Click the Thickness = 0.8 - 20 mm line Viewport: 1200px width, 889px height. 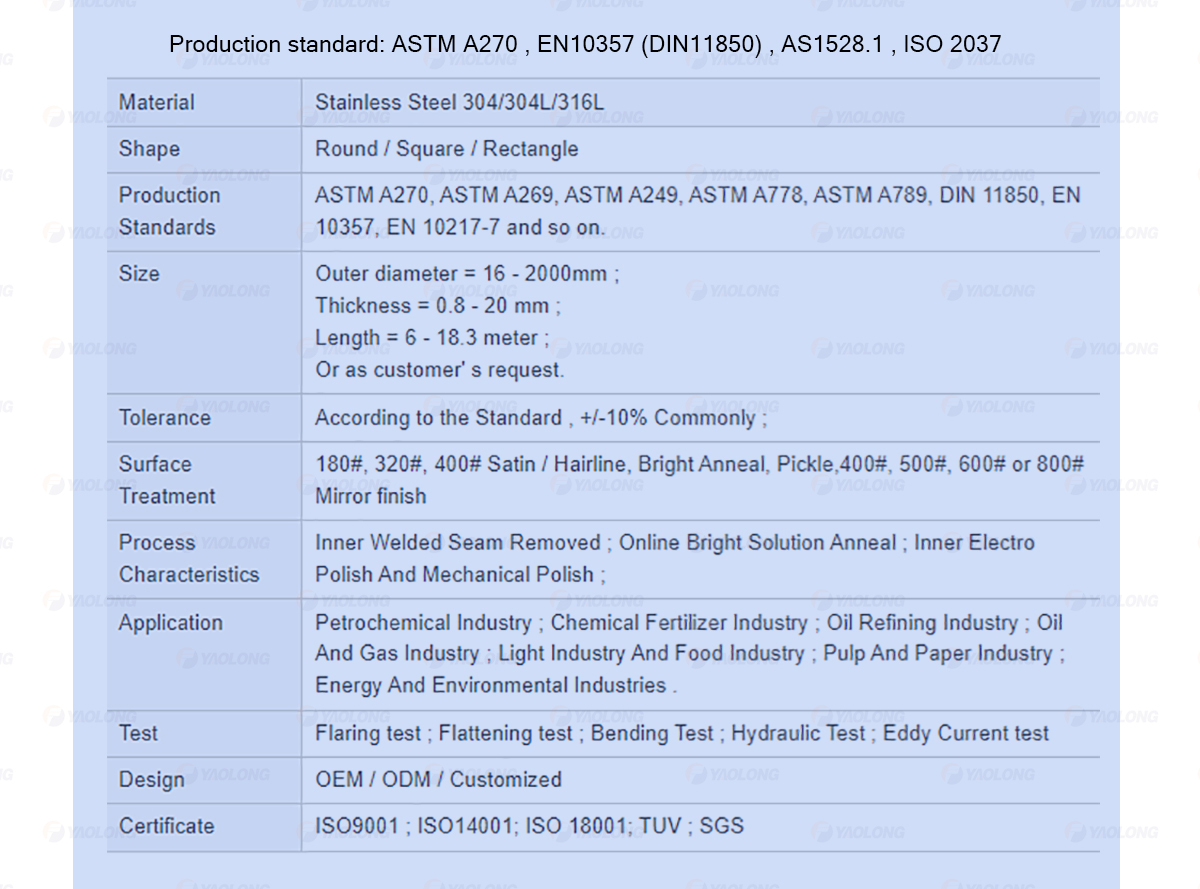[438, 305]
